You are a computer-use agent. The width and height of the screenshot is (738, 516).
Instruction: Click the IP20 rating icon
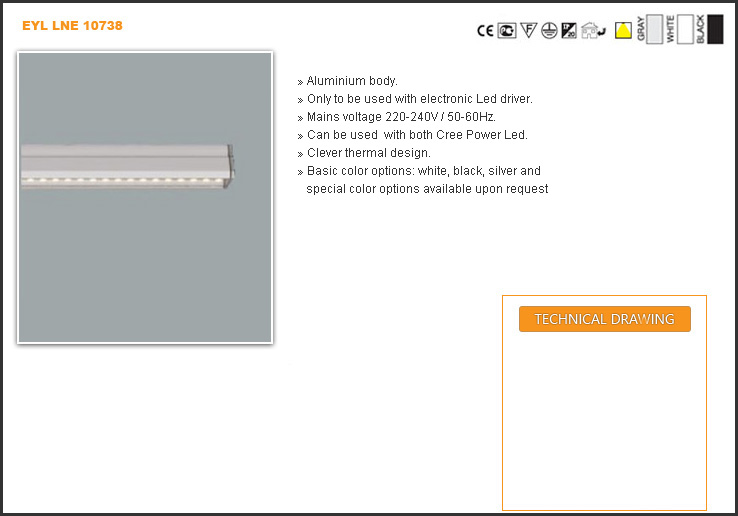pyautogui.click(x=569, y=31)
